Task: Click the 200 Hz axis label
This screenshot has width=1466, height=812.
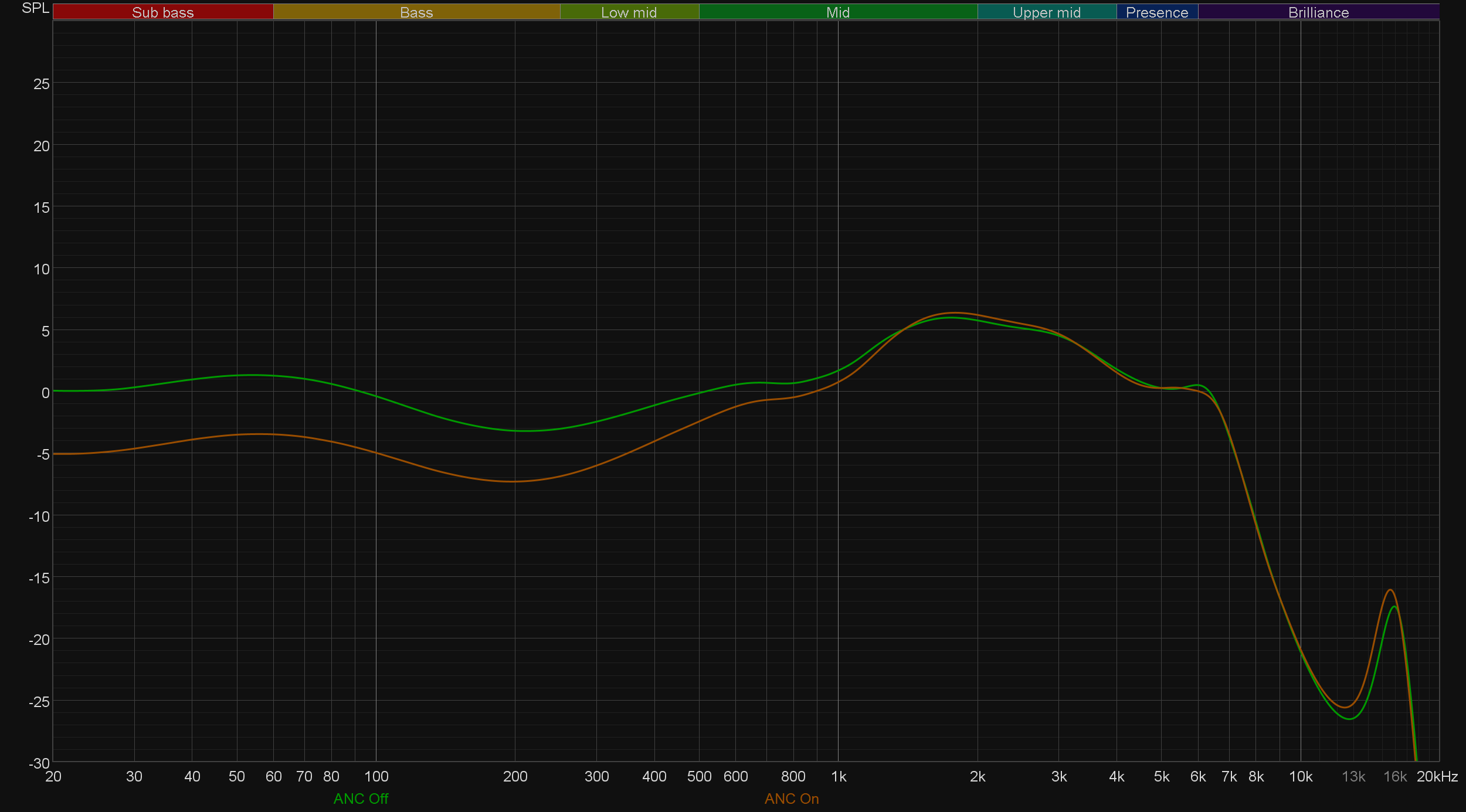Action: (515, 777)
